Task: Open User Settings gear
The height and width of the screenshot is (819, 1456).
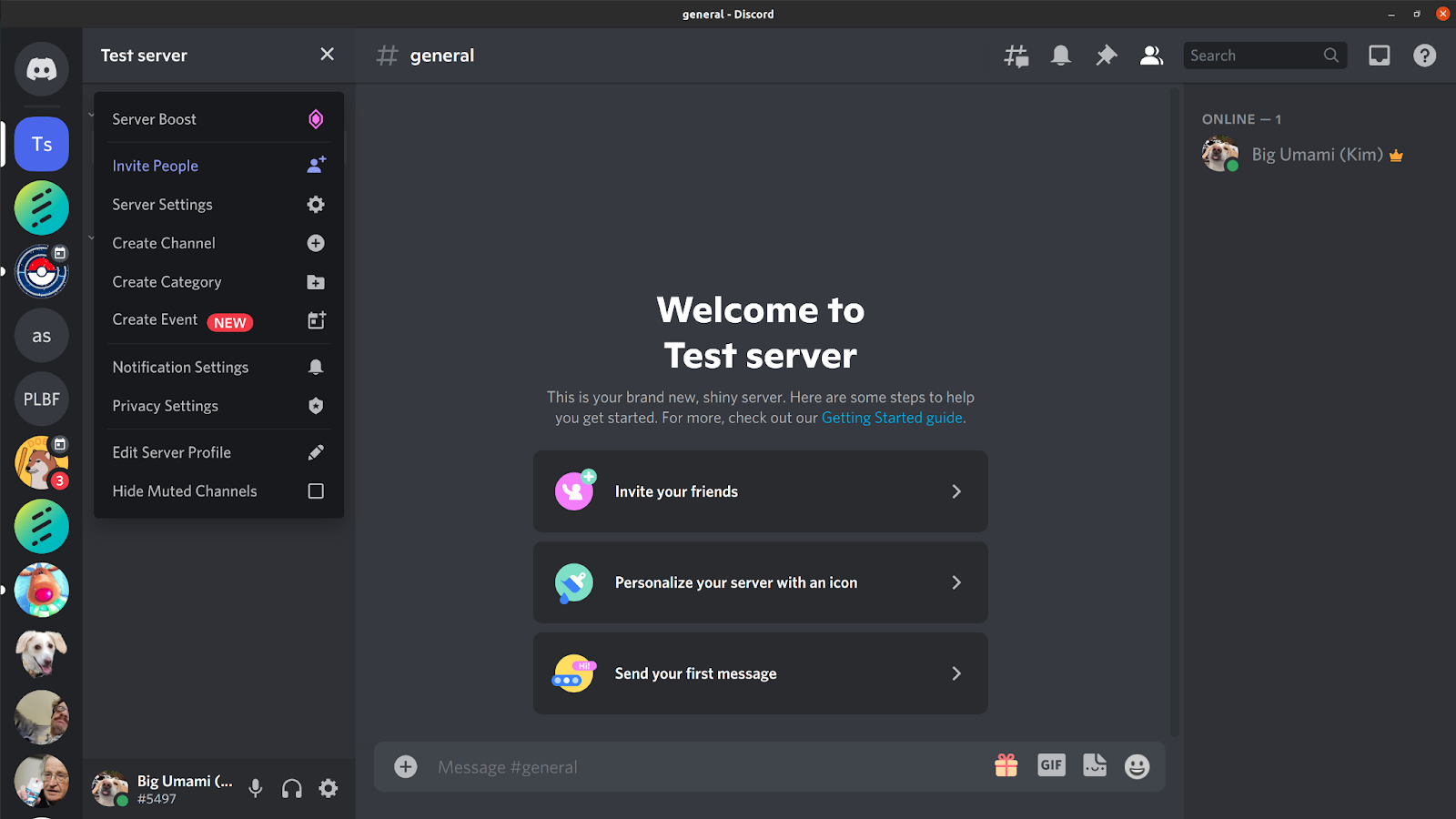Action: [329, 788]
